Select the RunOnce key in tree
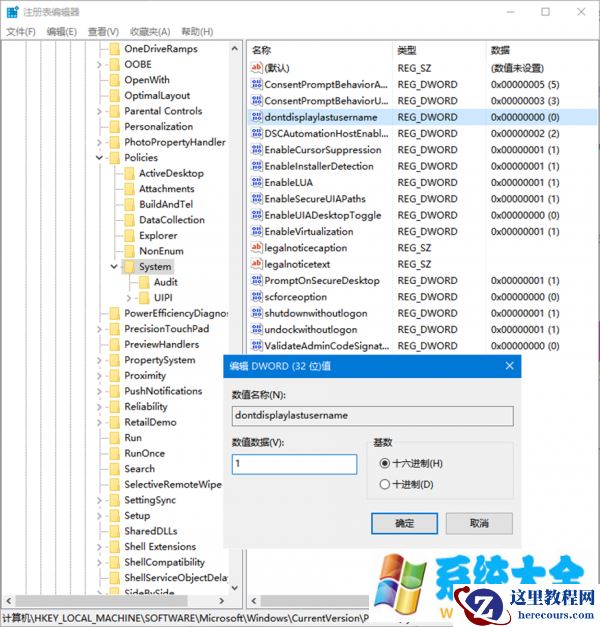The image size is (600, 627). [x=144, y=453]
